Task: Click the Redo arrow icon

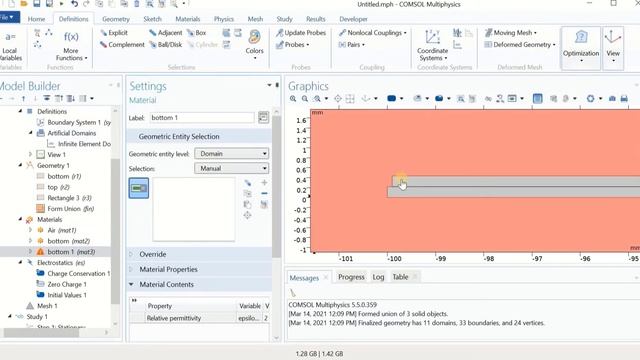Action: (86, 4)
